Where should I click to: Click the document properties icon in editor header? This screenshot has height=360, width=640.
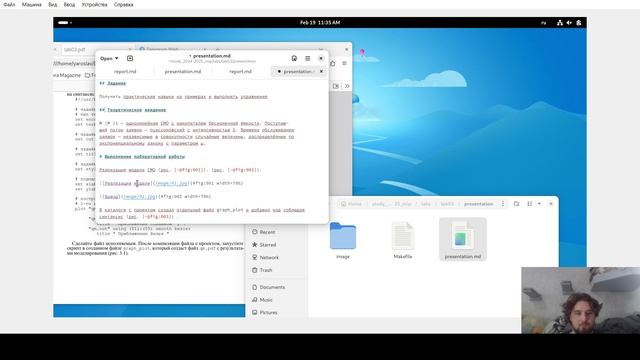point(294,58)
